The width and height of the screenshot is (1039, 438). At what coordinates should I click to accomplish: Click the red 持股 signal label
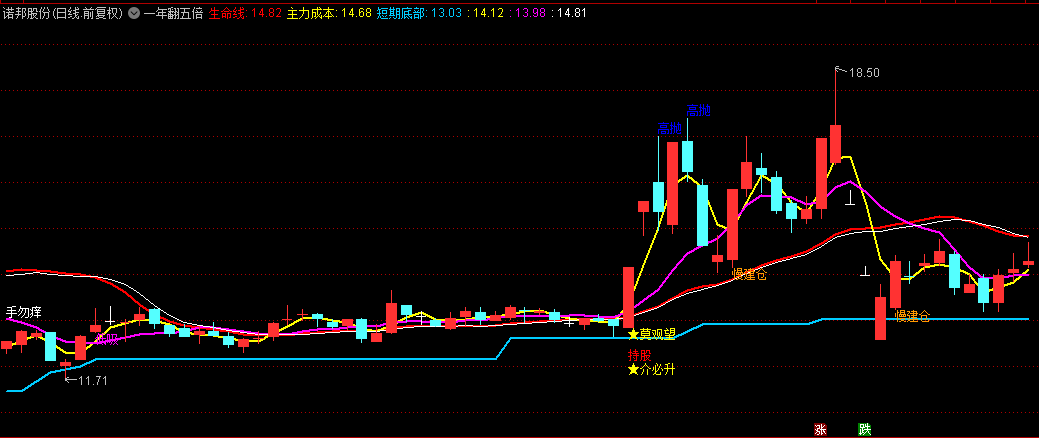(x=639, y=355)
